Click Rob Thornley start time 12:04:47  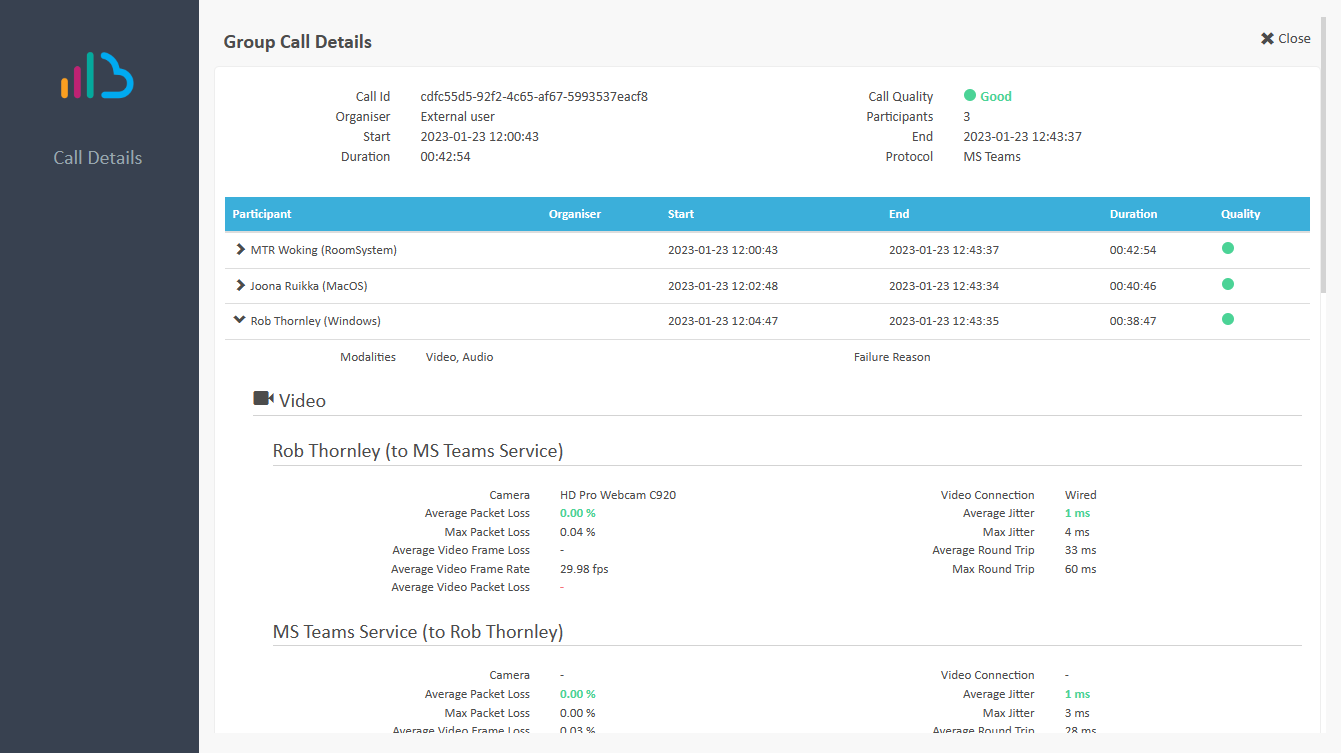point(723,321)
